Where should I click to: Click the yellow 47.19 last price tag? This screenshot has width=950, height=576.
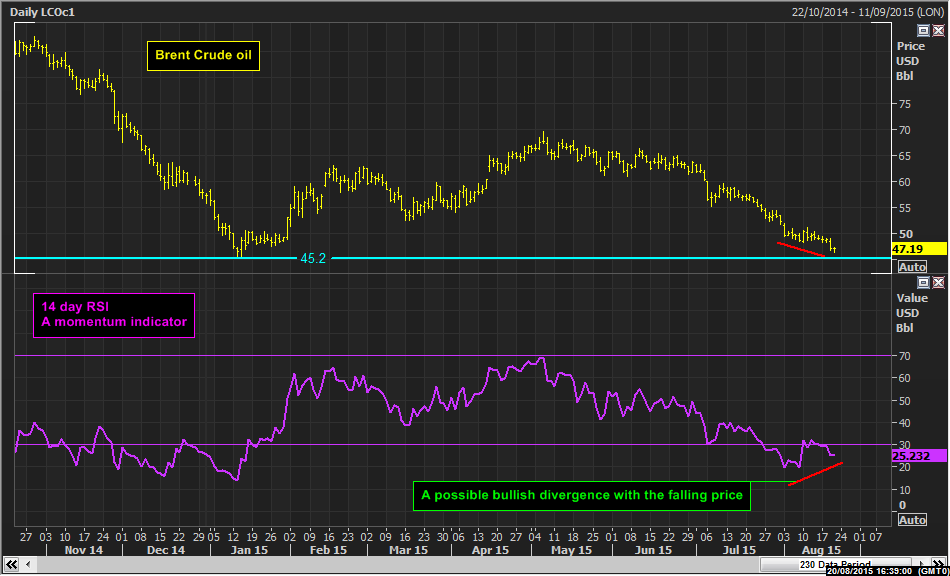point(918,248)
